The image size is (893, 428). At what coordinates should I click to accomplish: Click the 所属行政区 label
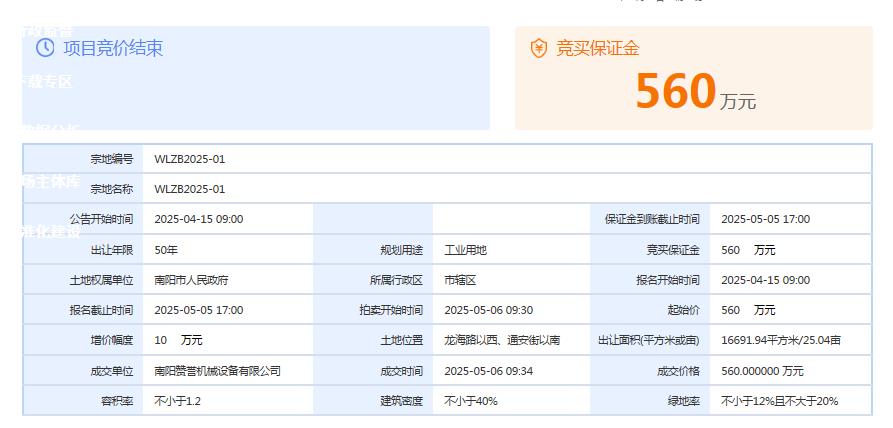(x=396, y=280)
